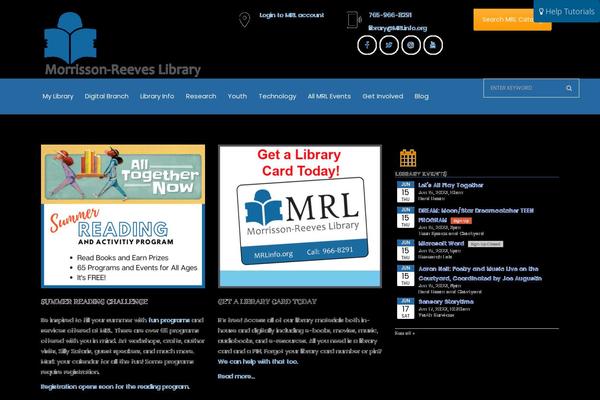
Task: Open the Blog page
Action: 421,96
